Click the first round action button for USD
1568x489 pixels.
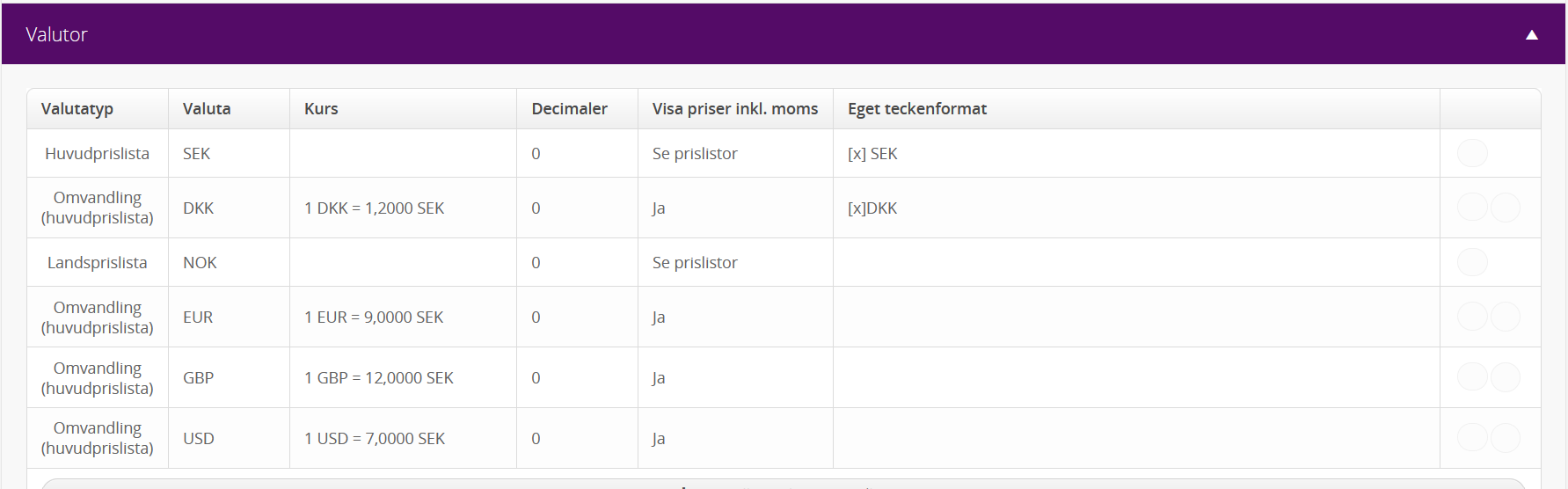point(1472,438)
